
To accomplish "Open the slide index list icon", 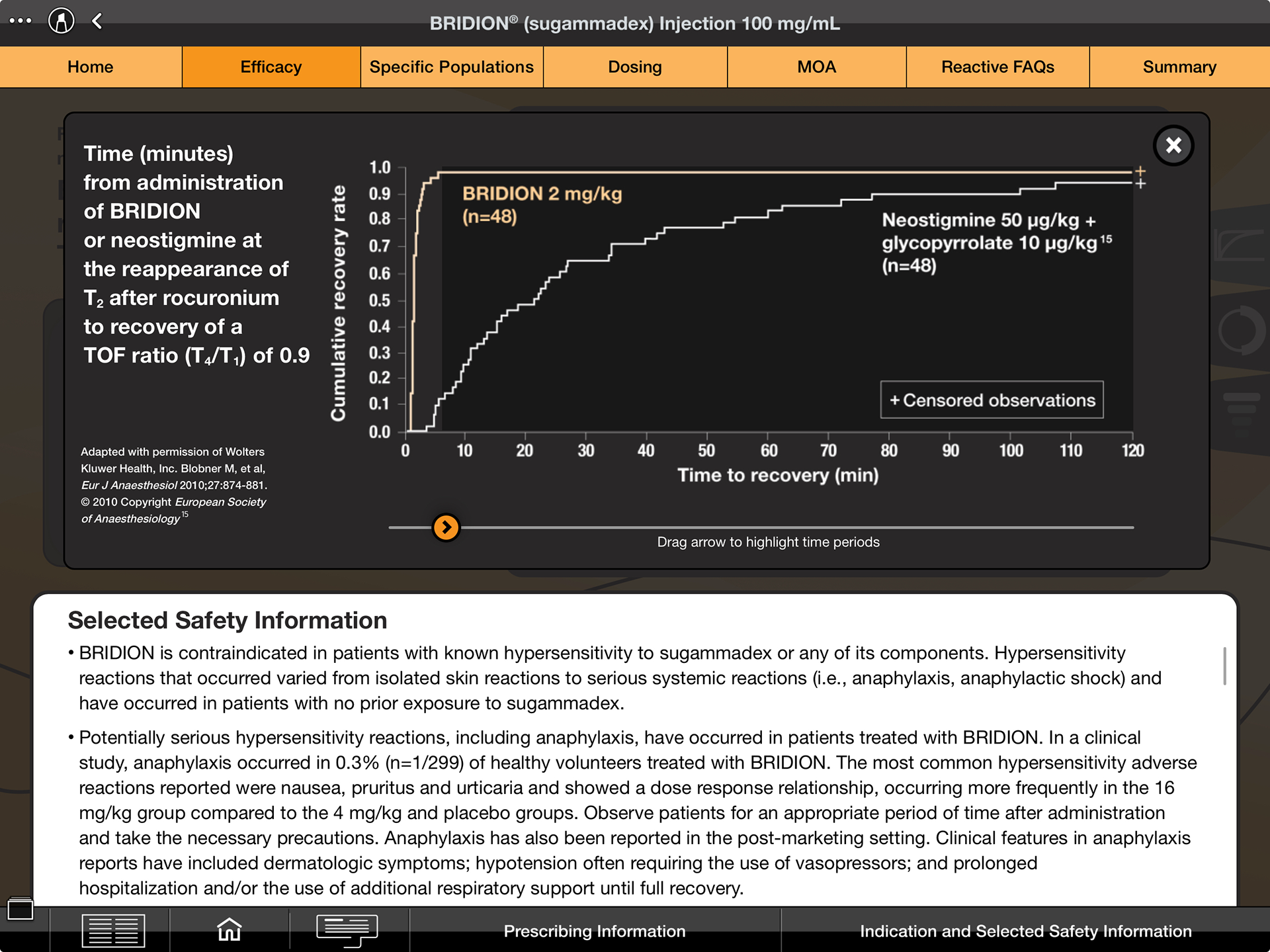I will coord(113,930).
